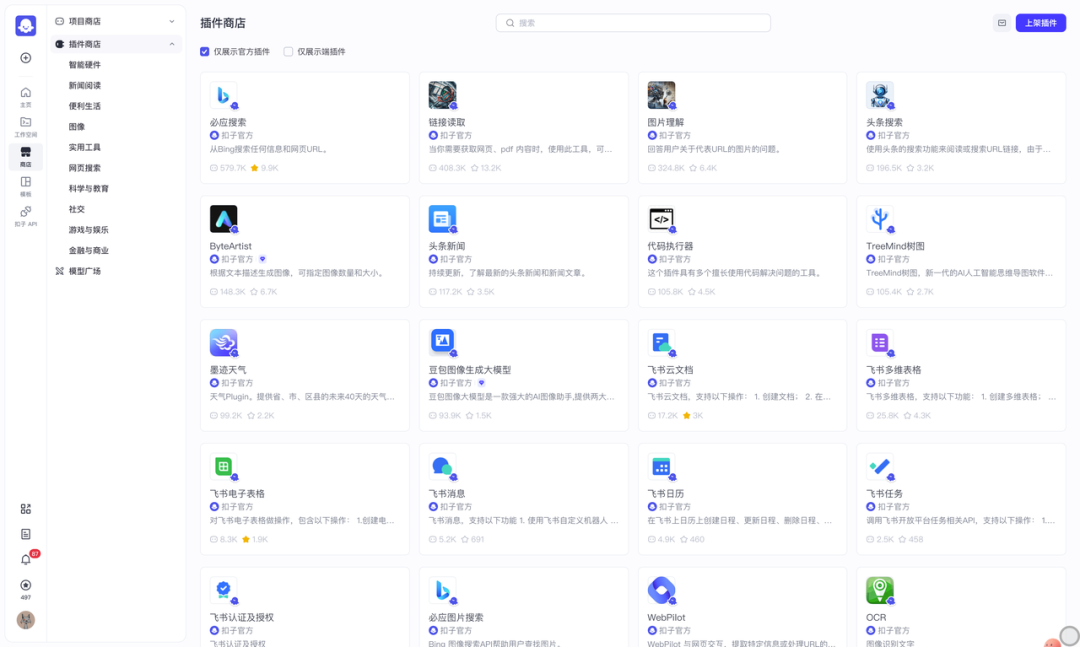
Task: Open the notification bell with badge
Action: pyautogui.click(x=25, y=559)
